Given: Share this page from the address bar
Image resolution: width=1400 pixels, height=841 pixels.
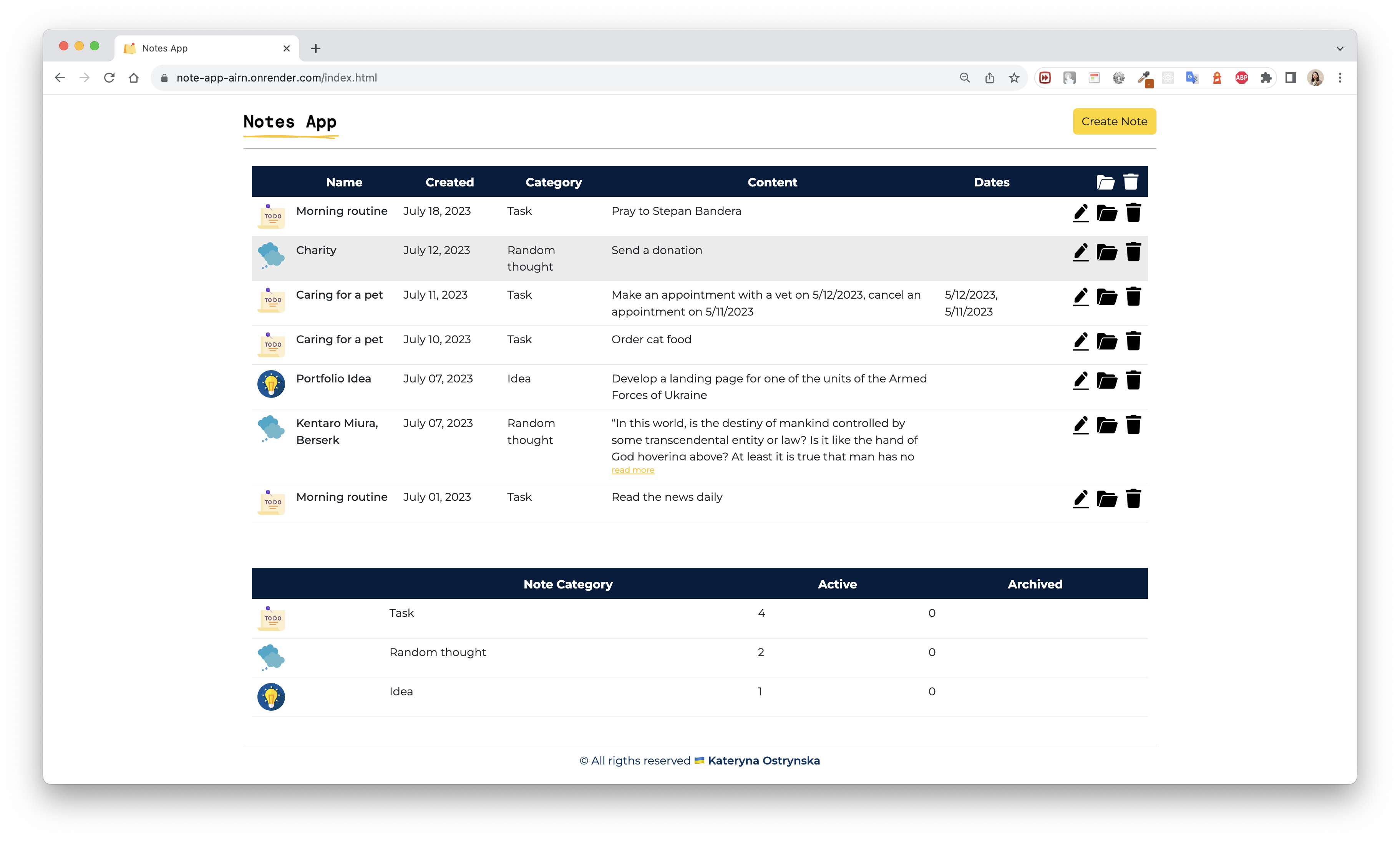Looking at the screenshot, I should (989, 78).
